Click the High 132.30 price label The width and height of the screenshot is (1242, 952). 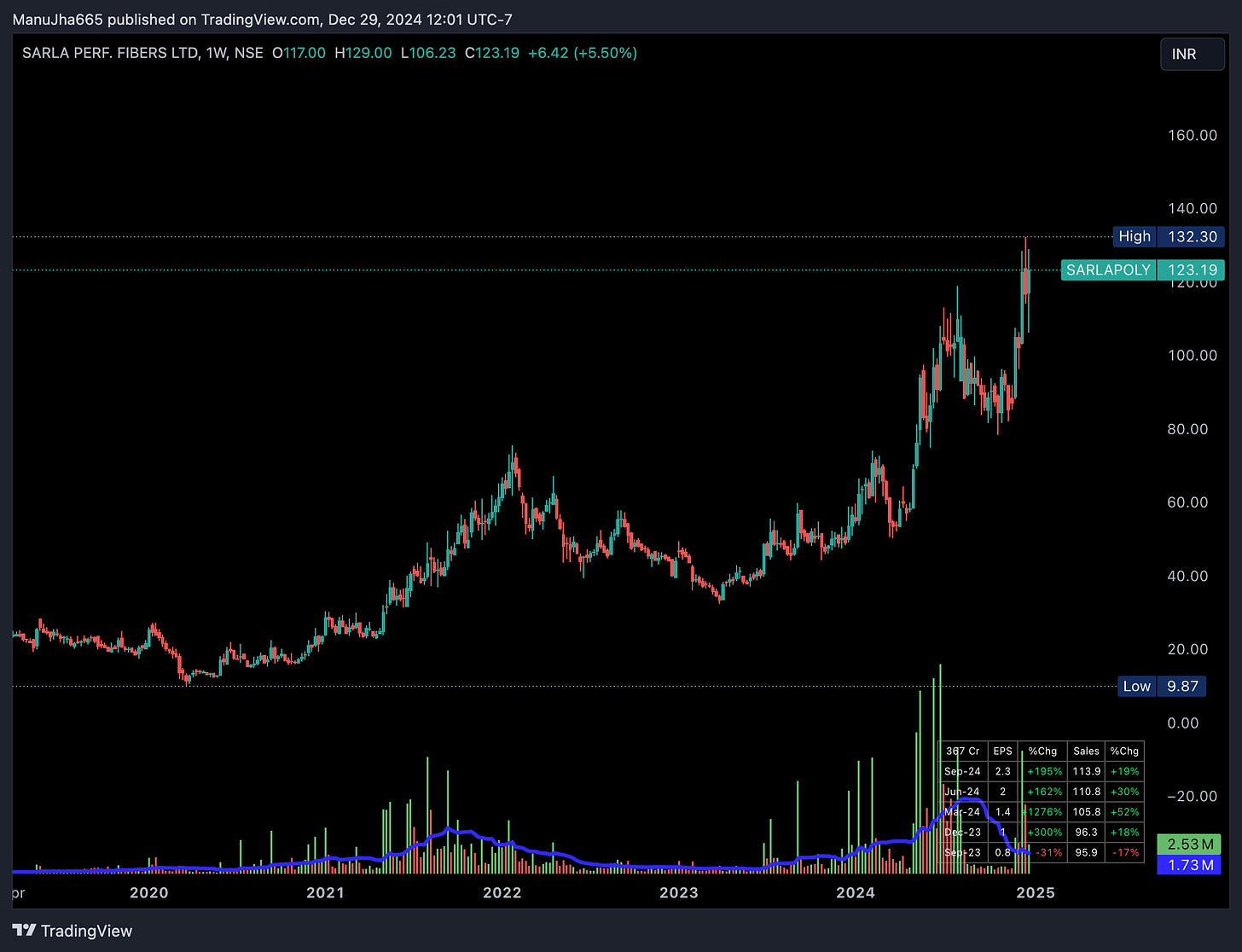click(1169, 236)
